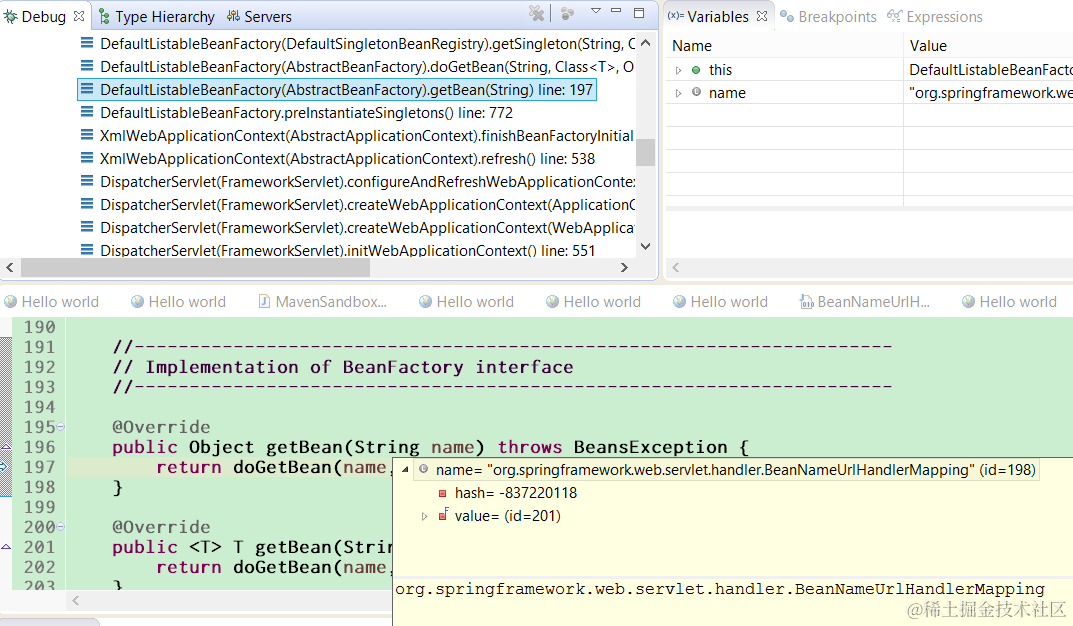Click the name variable icon in hover popup

click(424, 469)
